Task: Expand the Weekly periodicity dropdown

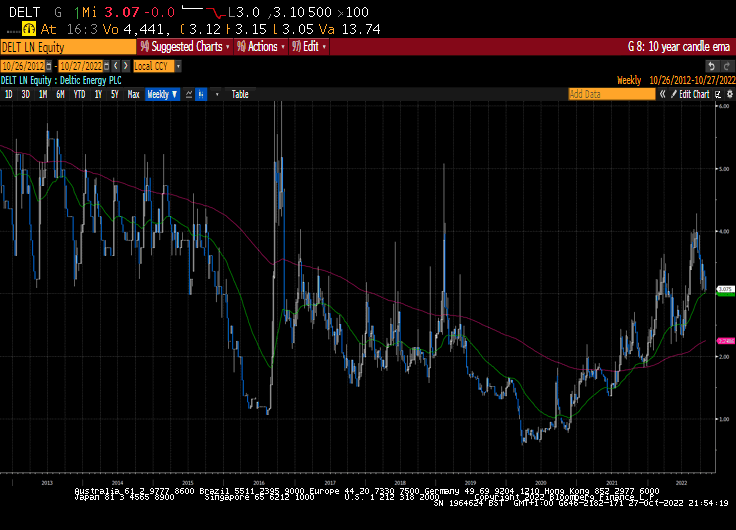Action: tap(162, 94)
